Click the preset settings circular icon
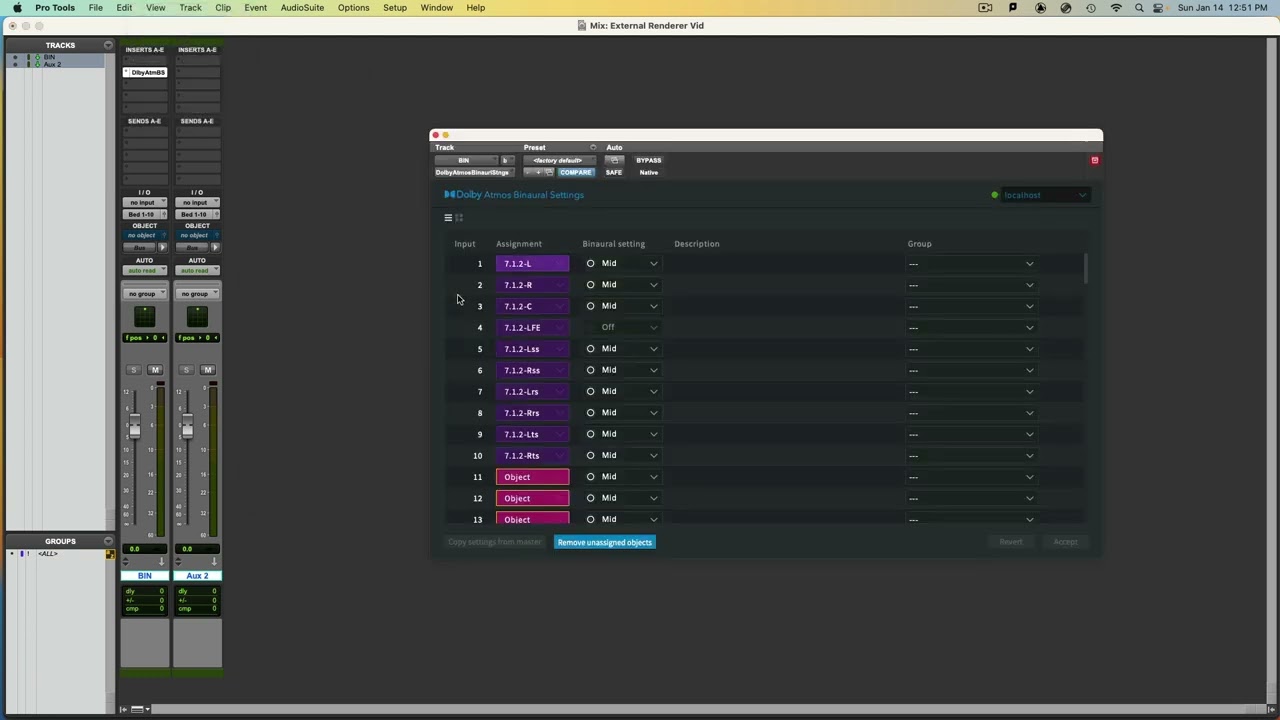Screen dimensions: 1280x720 (x=593, y=148)
